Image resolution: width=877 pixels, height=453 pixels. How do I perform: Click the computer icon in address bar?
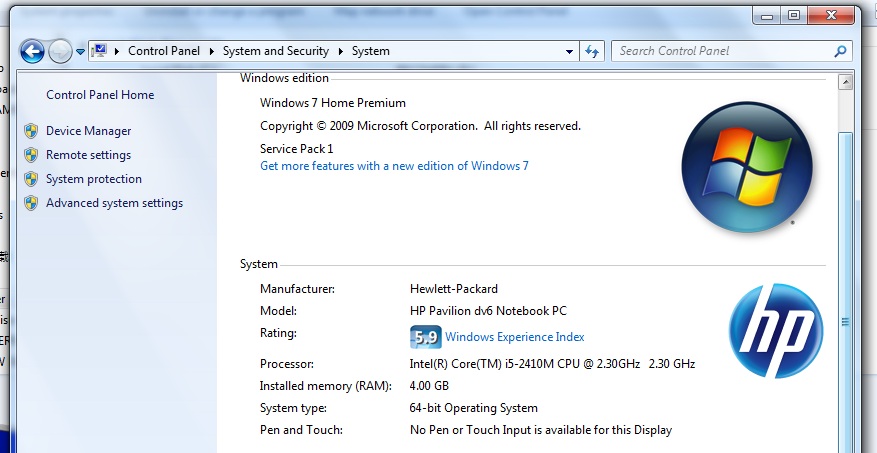click(100, 51)
